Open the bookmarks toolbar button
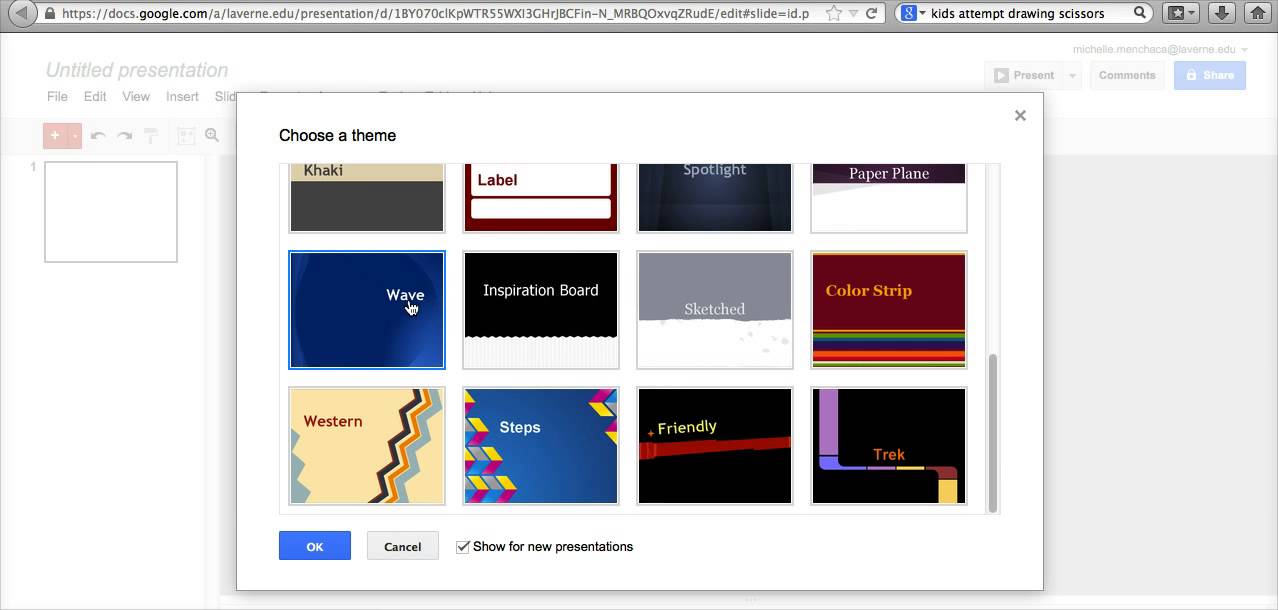The image size is (1278, 610). click(x=1182, y=13)
